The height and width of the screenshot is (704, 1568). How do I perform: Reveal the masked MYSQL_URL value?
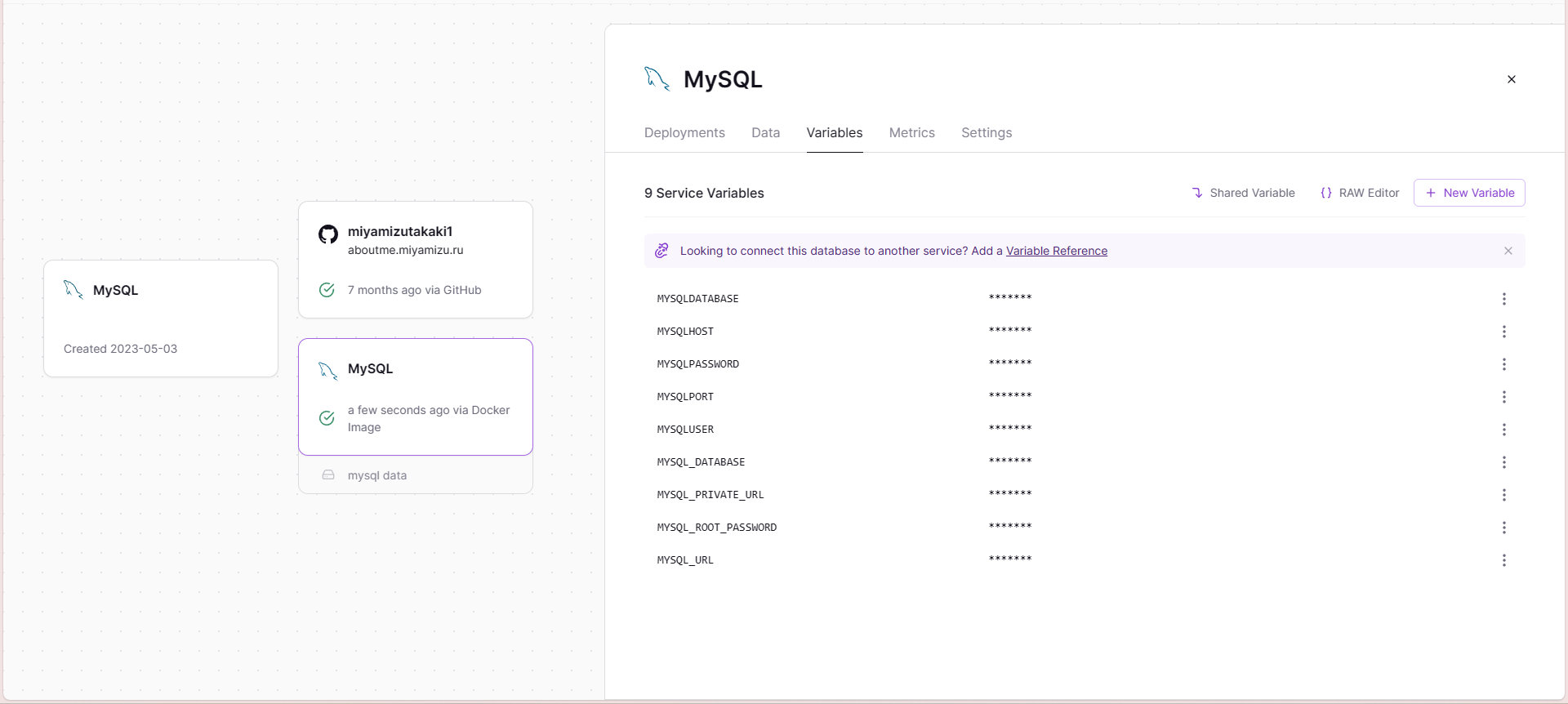coord(1010,559)
